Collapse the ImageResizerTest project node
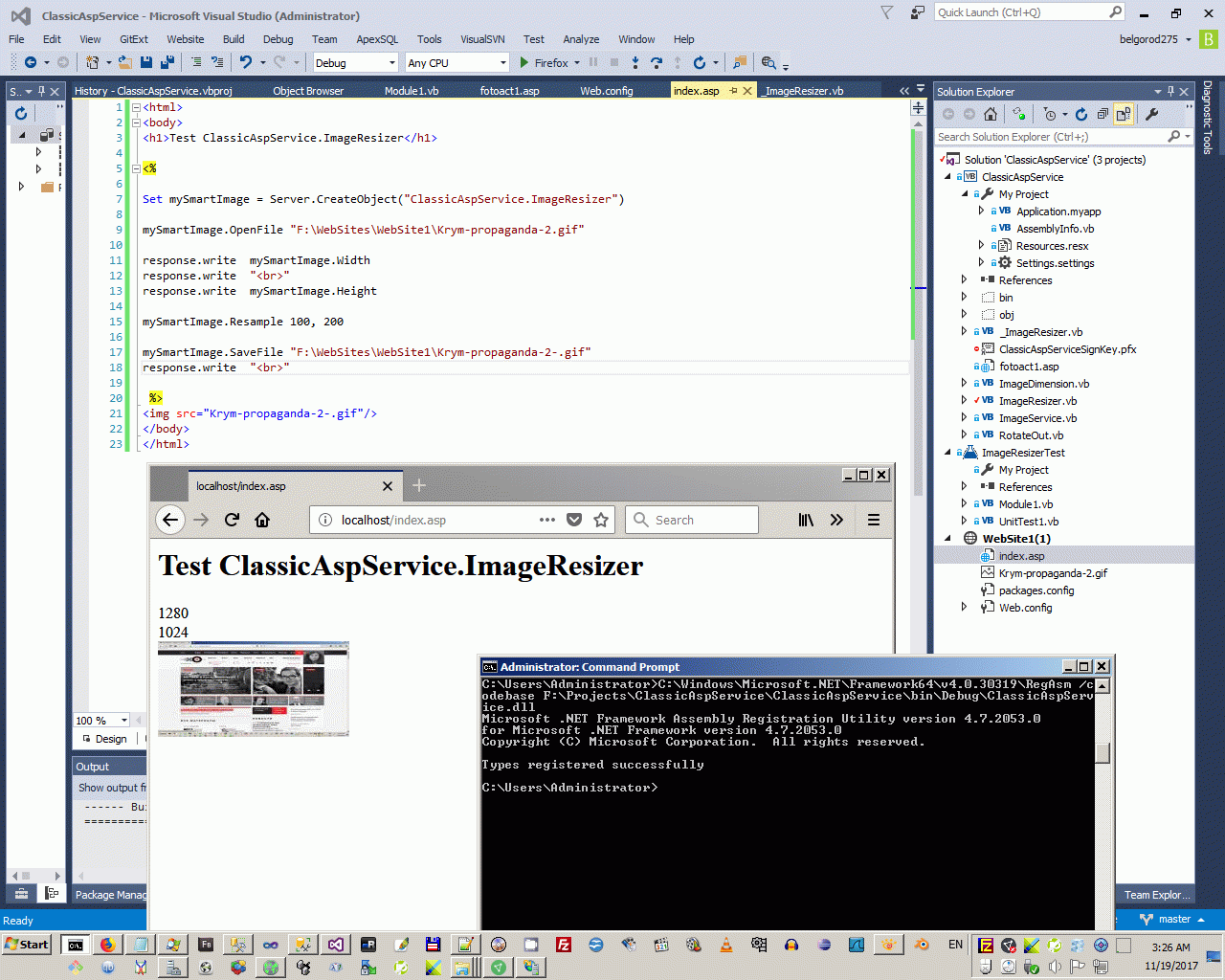 [x=947, y=452]
